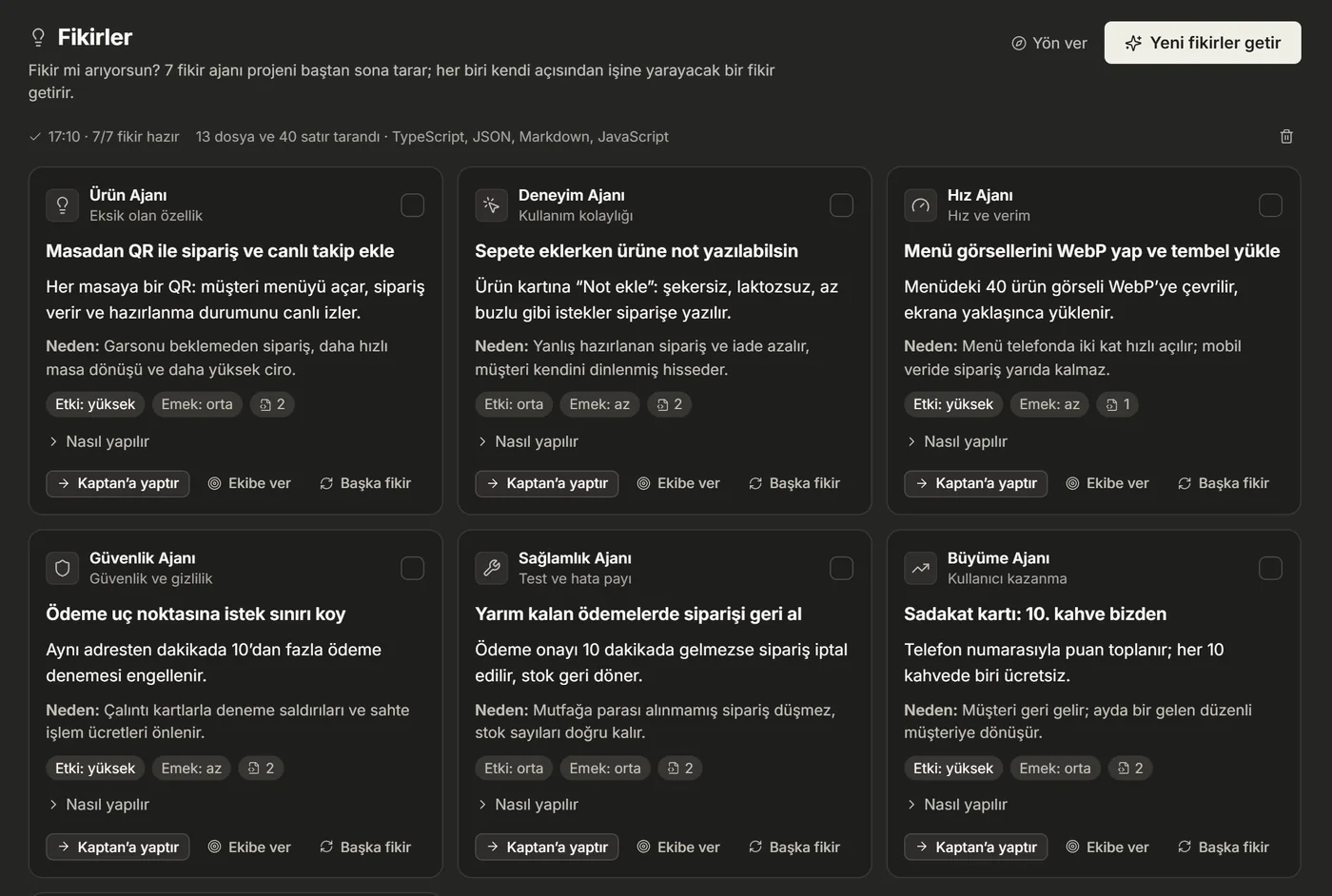Expand 'Nasıl yapılır' on ürüne not card
Screen dimensions: 1332x896
pos(528,441)
